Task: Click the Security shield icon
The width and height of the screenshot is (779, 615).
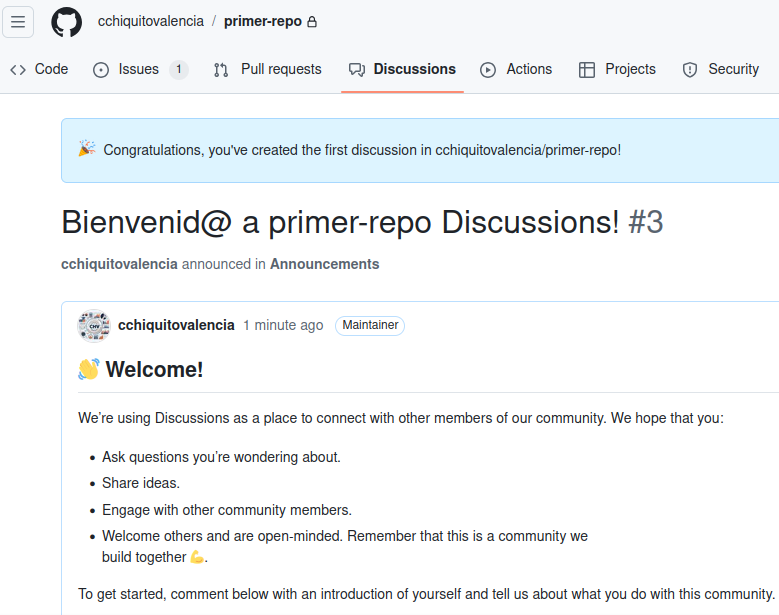Action: pyautogui.click(x=690, y=70)
